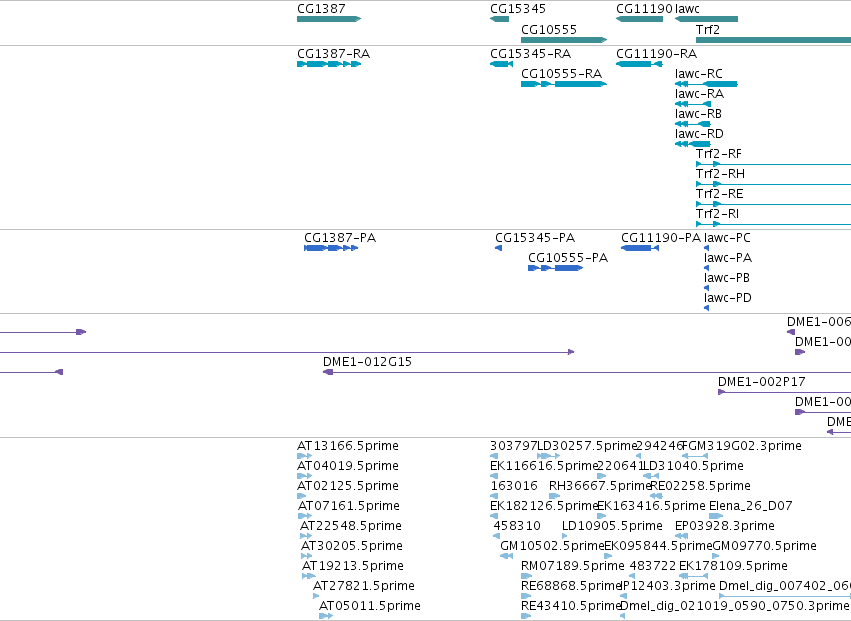Click the AT04019.5prime EST label
Image resolution: width=851 pixels, height=621 pixels.
[x=348, y=466]
